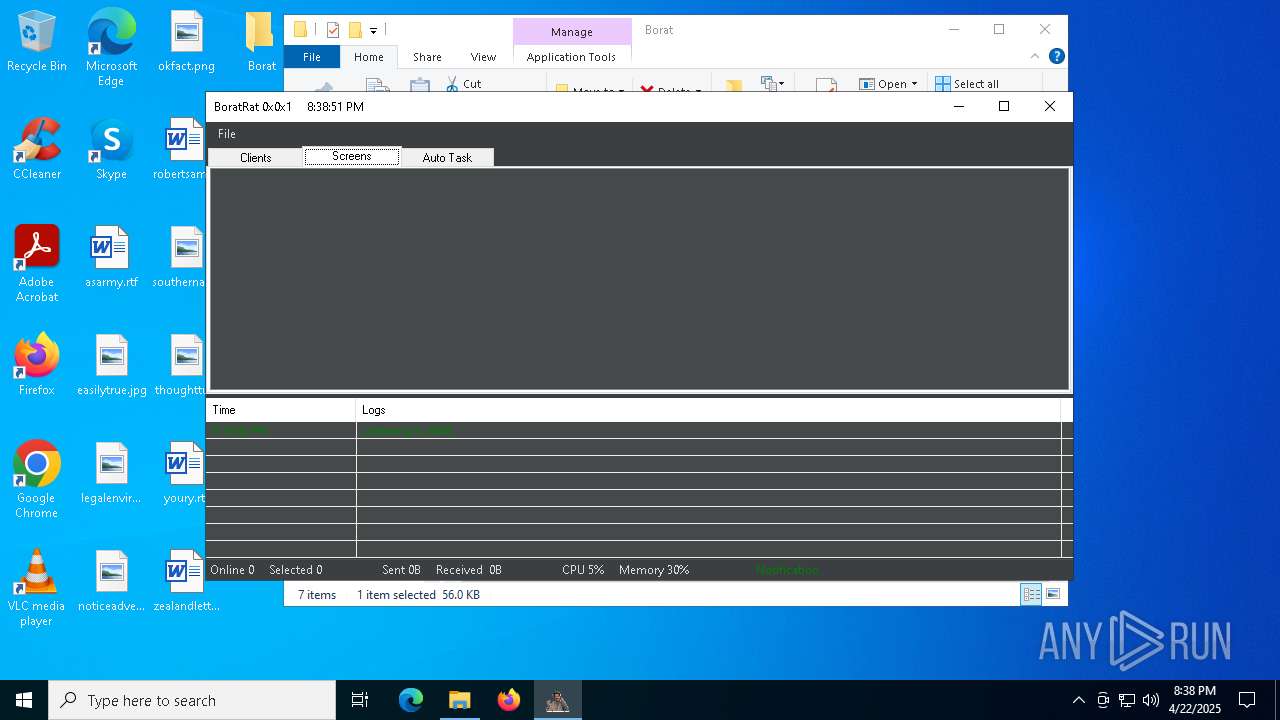Click the Logs column header
The image size is (1280, 720).
pos(708,410)
